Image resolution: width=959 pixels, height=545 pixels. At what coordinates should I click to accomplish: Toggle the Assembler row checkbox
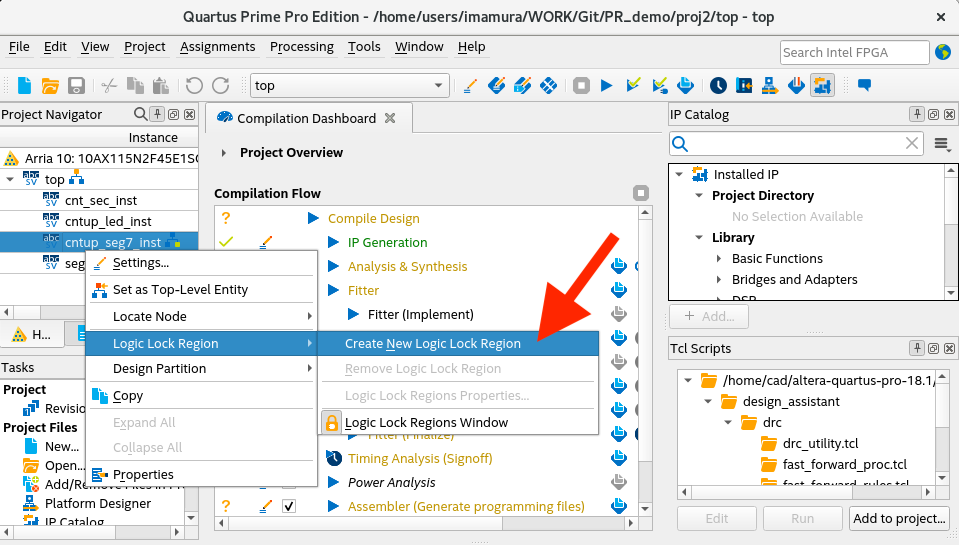289,506
